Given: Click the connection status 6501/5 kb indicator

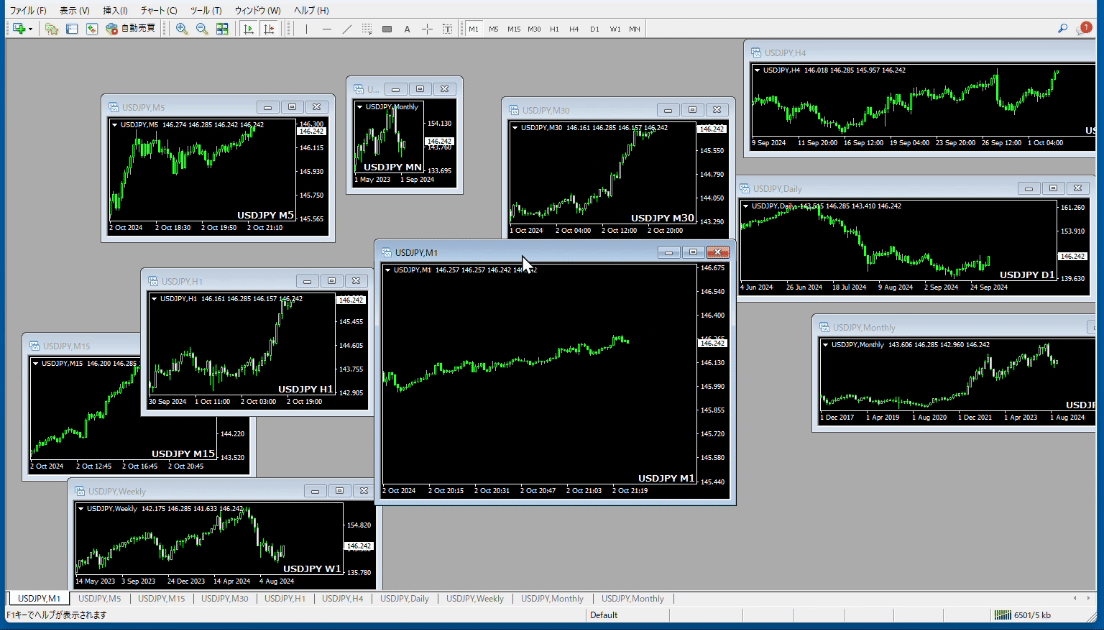Looking at the screenshot, I should [x=1022, y=615].
